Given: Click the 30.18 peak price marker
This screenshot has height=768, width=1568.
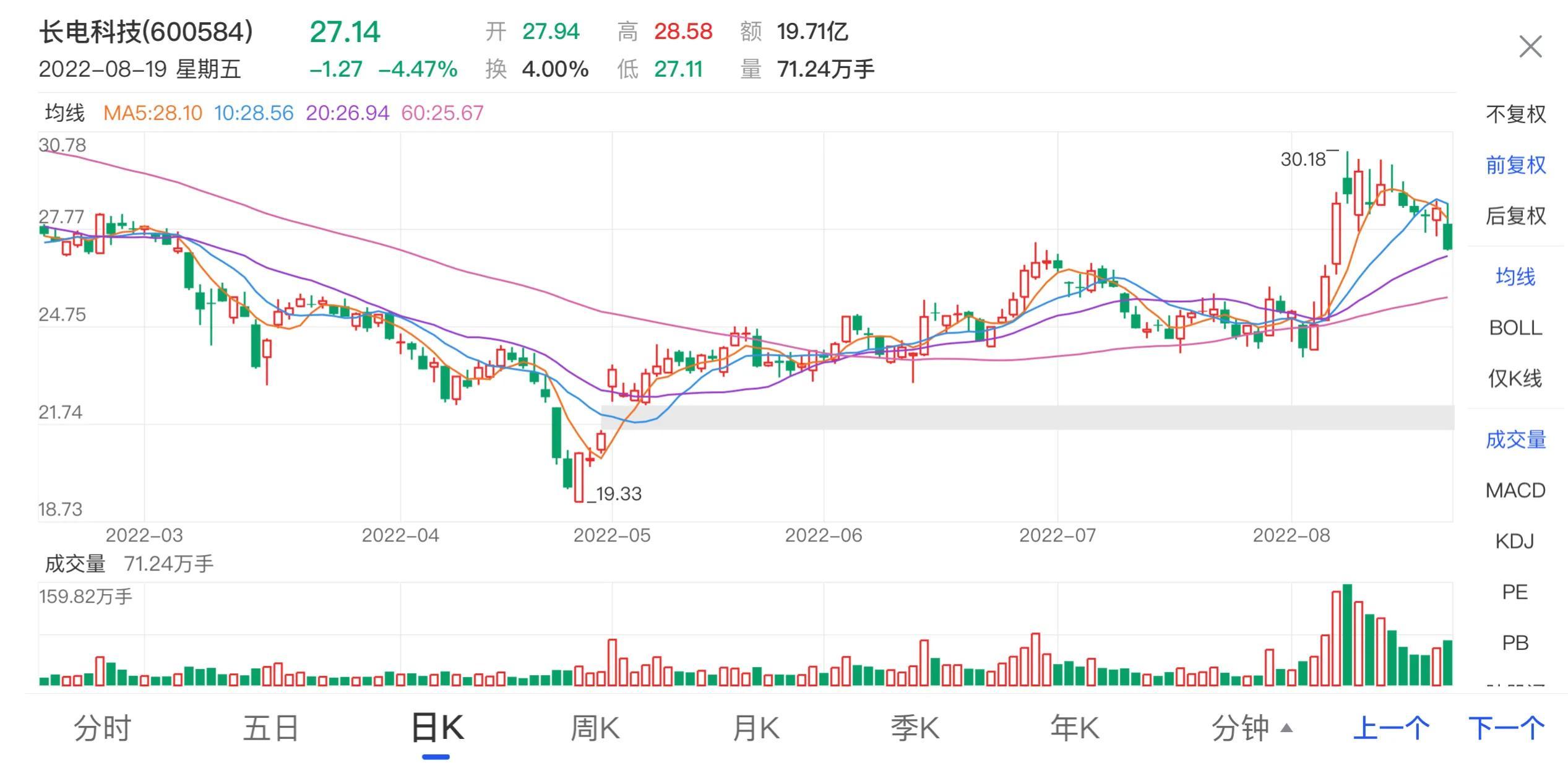Looking at the screenshot, I should point(1303,160).
